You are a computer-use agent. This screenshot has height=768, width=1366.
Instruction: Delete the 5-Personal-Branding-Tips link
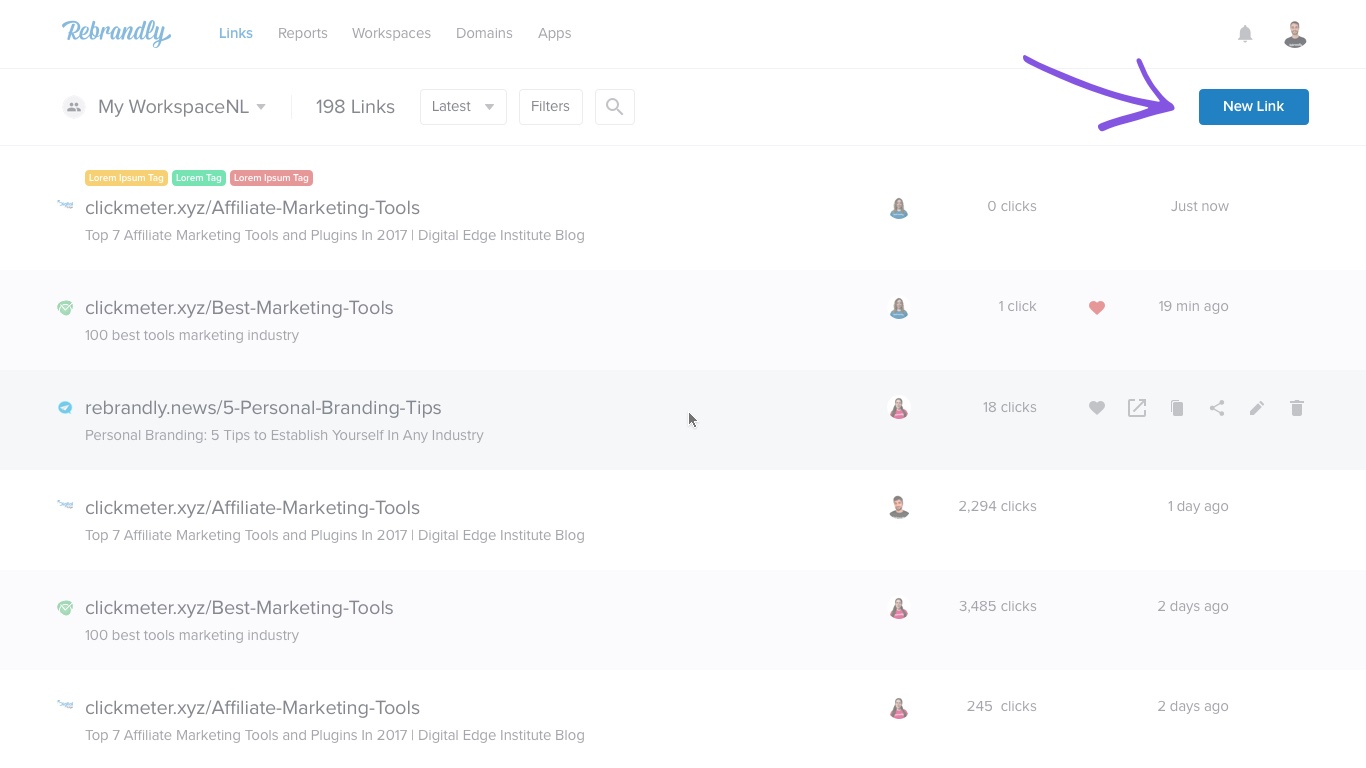(1297, 408)
